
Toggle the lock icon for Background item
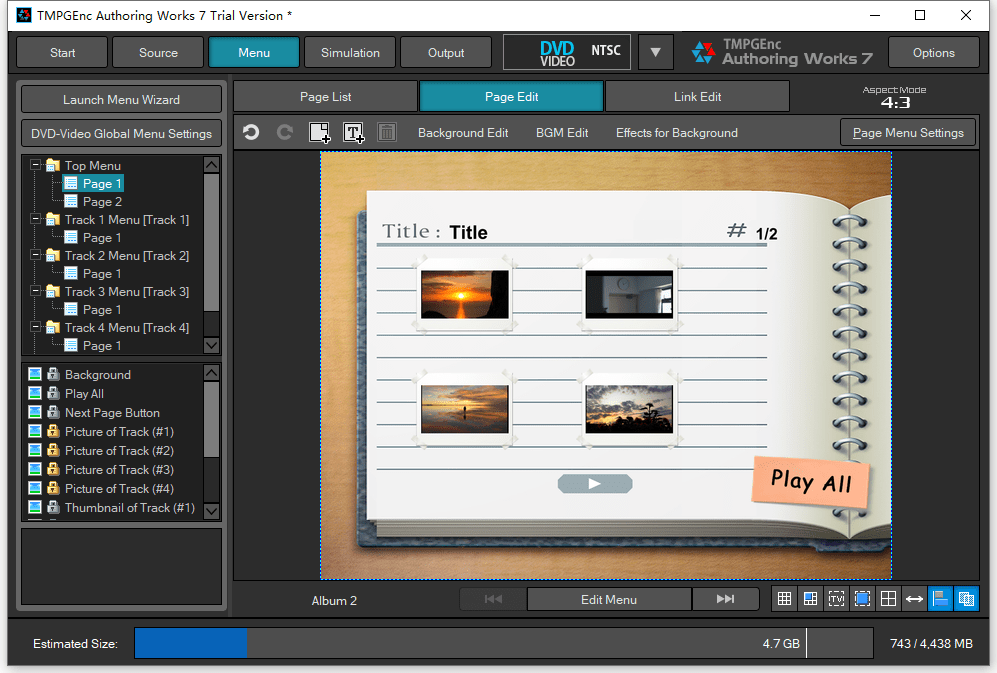tap(53, 375)
